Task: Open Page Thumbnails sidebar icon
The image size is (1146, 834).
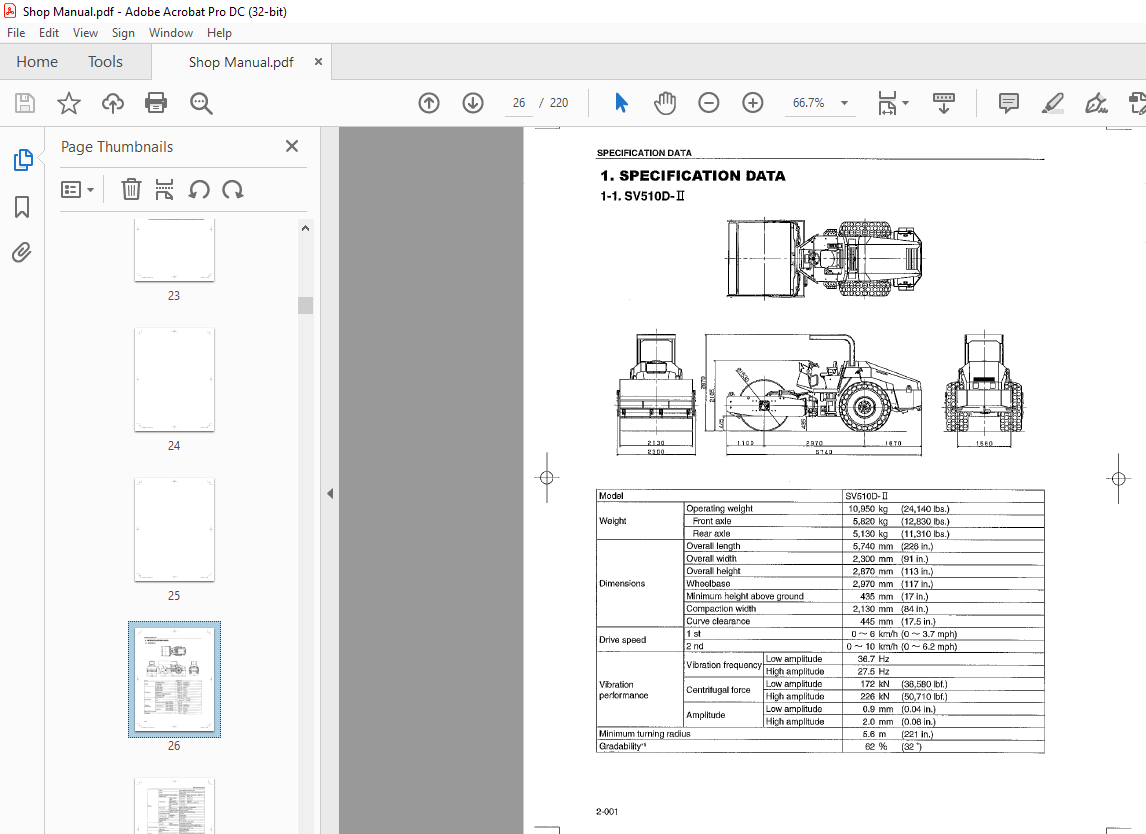Action: click(23, 159)
